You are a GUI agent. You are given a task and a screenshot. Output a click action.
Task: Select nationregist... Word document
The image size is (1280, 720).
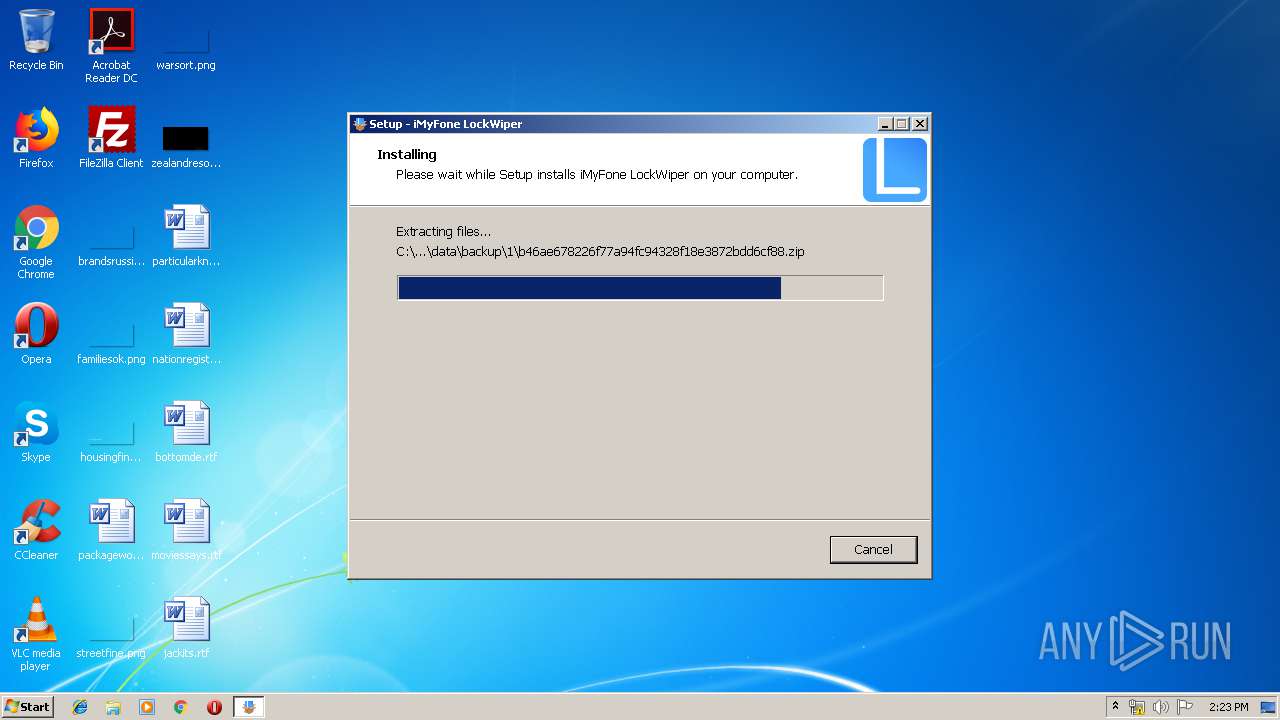click(186, 335)
